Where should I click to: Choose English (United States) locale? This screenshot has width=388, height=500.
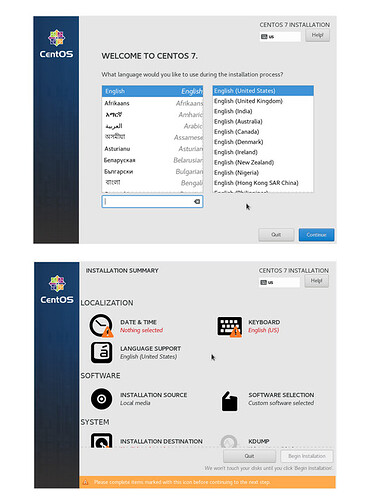pyautogui.click(x=263, y=91)
